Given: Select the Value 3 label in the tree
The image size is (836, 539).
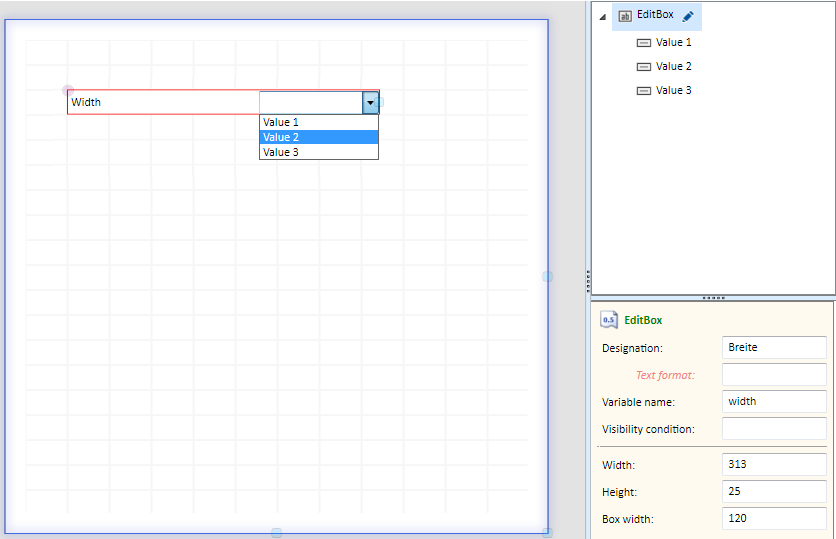Looking at the screenshot, I should pos(673,91).
